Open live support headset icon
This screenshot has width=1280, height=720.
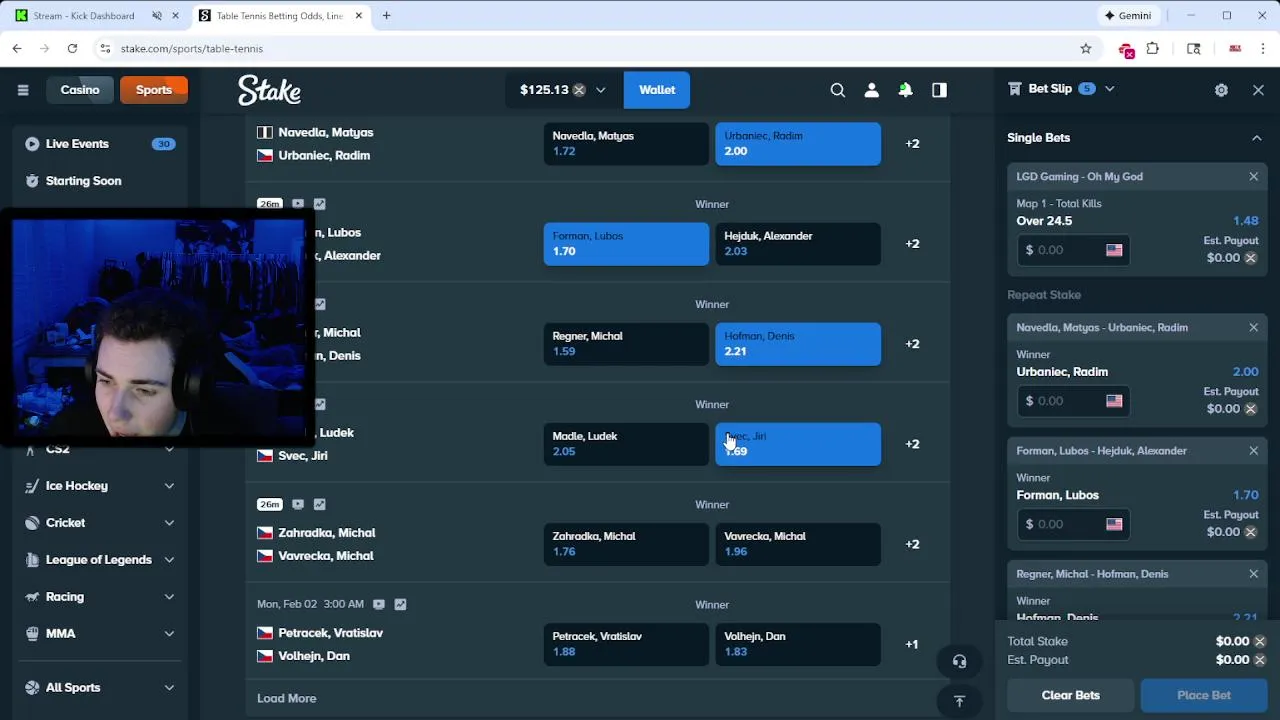click(959, 661)
